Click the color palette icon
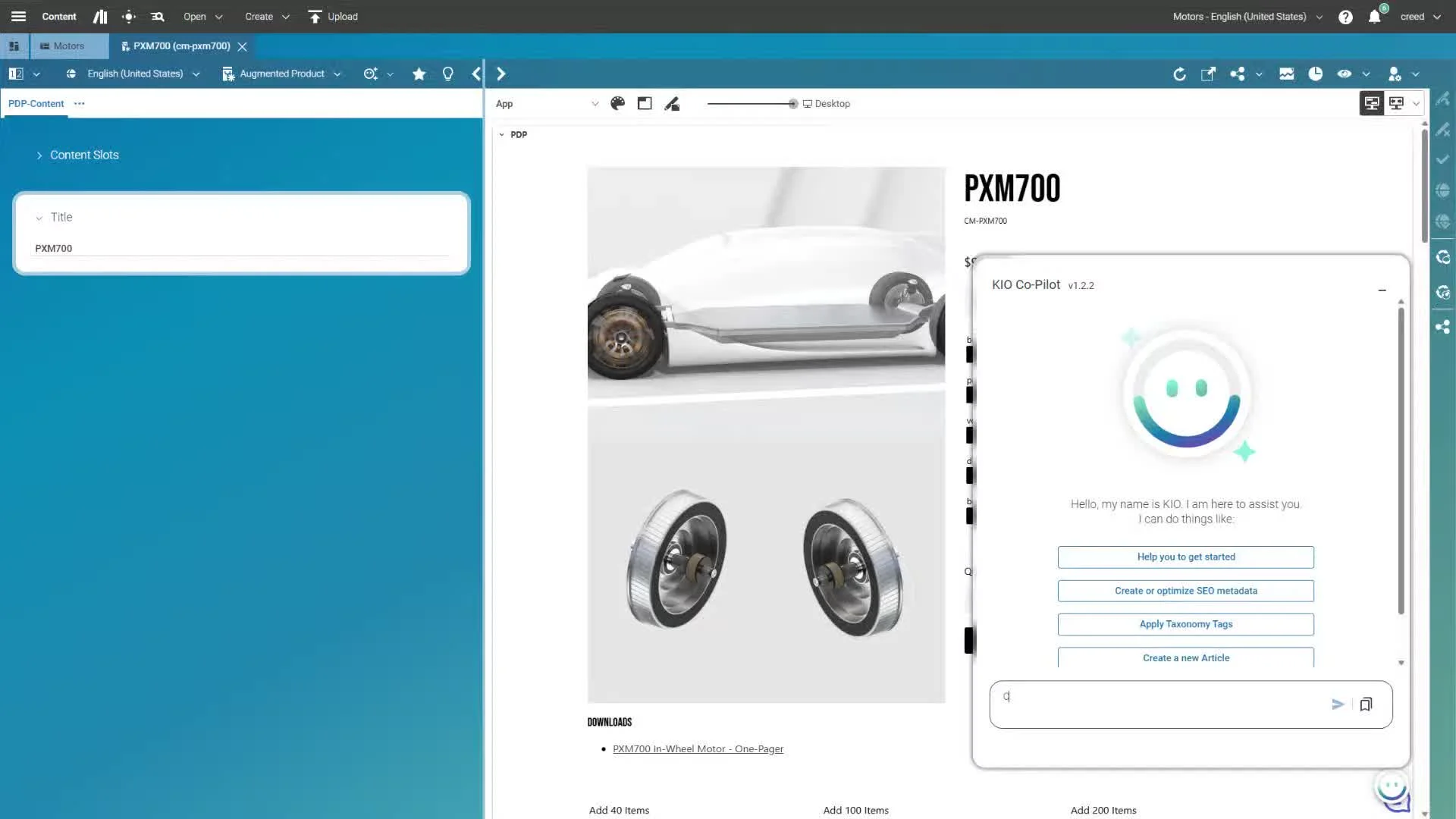 pyautogui.click(x=618, y=104)
